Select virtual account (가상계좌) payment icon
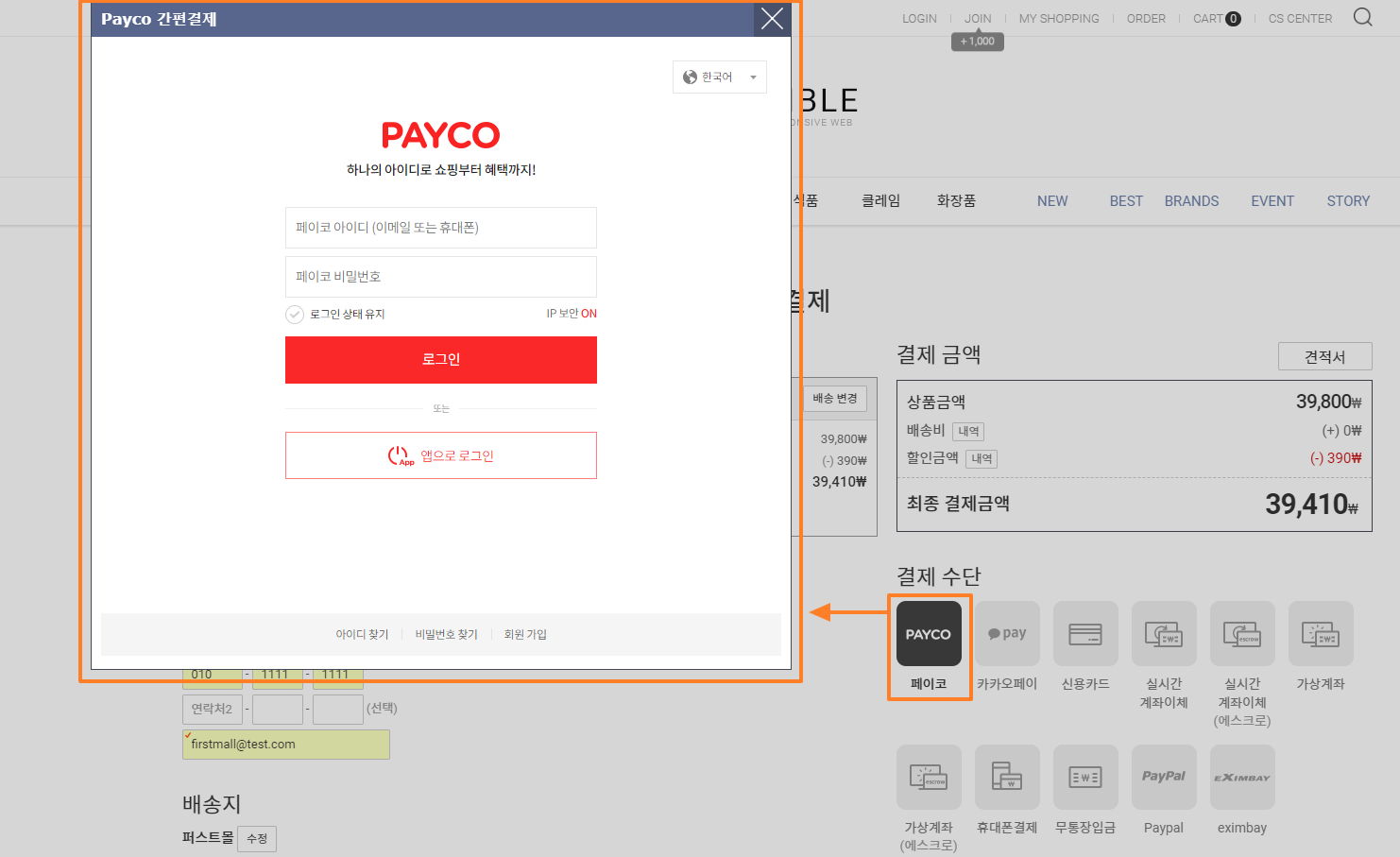The image size is (1400, 857). [1321, 634]
